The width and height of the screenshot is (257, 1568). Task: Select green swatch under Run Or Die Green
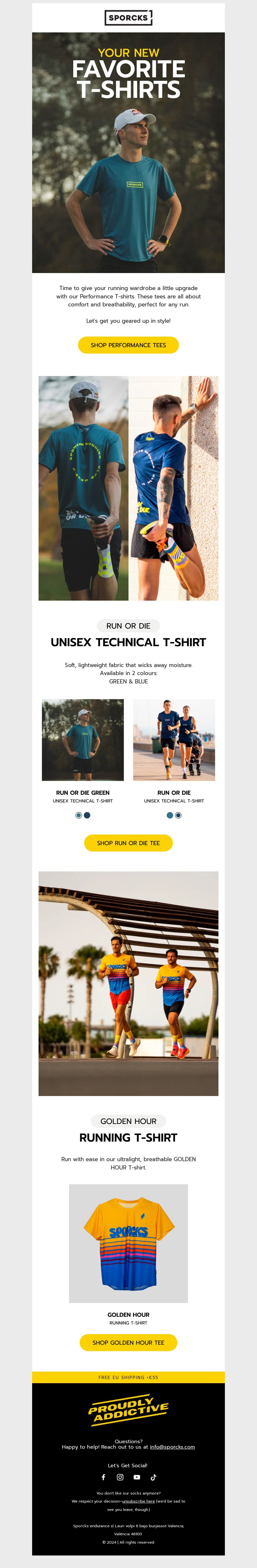click(x=79, y=815)
